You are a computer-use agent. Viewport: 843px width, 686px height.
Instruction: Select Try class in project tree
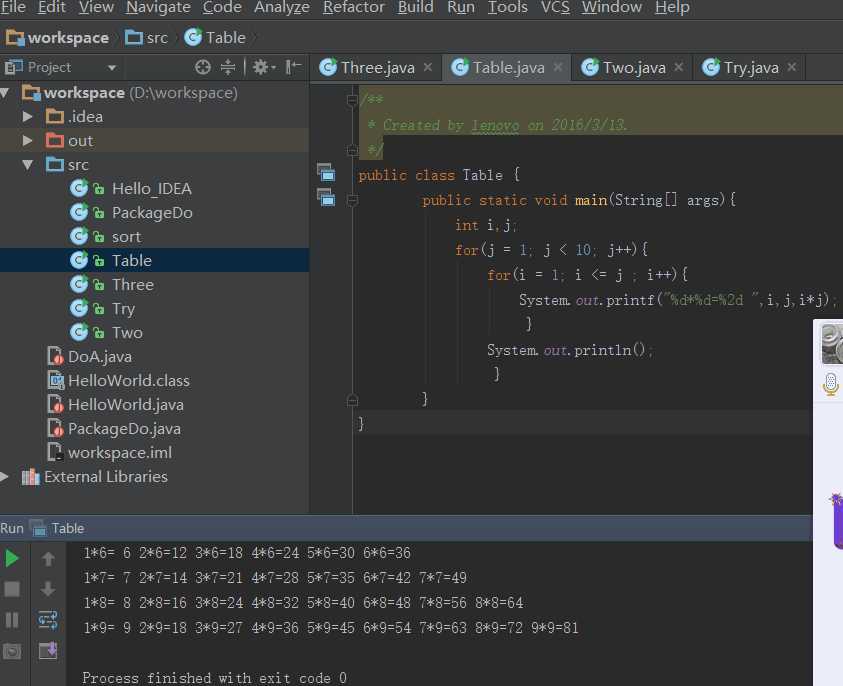[124, 309]
